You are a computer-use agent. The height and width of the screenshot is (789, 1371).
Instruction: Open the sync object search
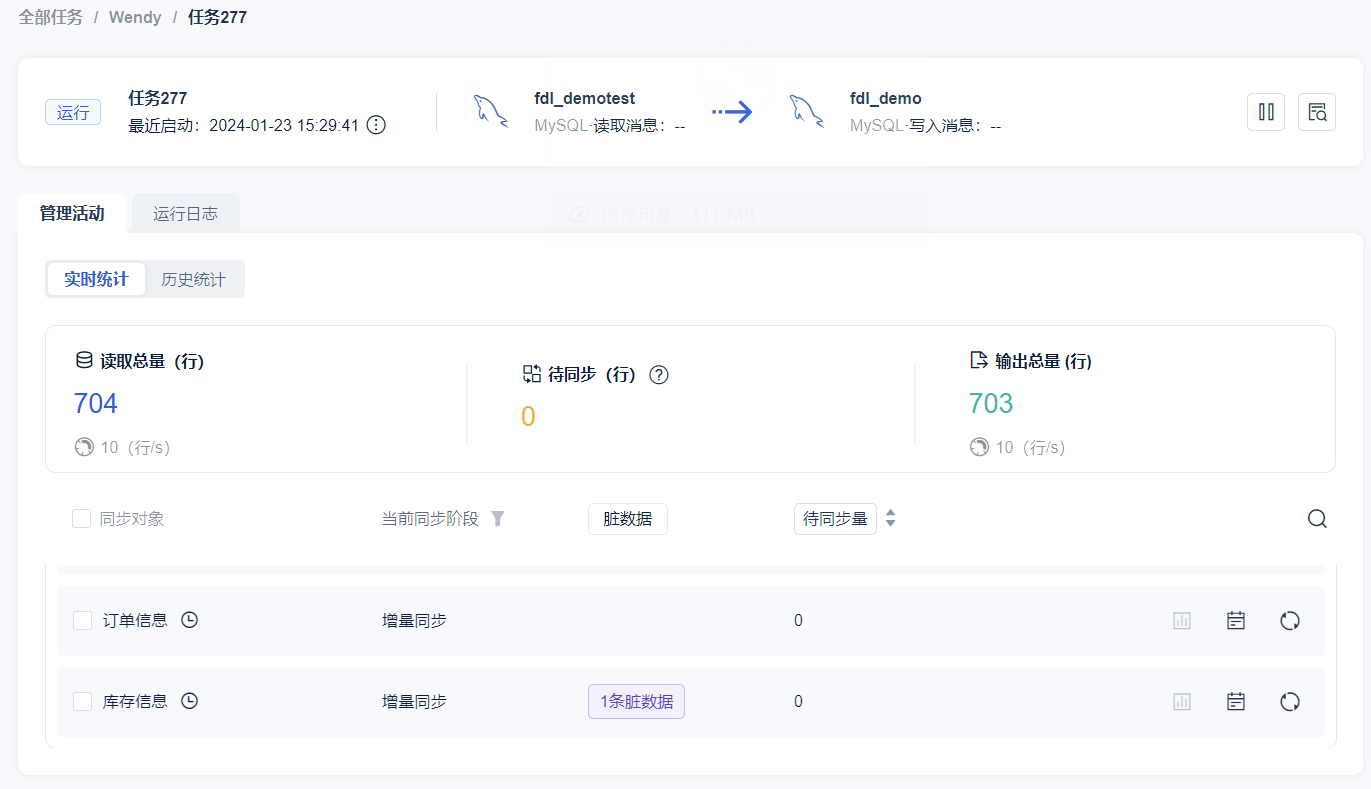coord(1317,519)
